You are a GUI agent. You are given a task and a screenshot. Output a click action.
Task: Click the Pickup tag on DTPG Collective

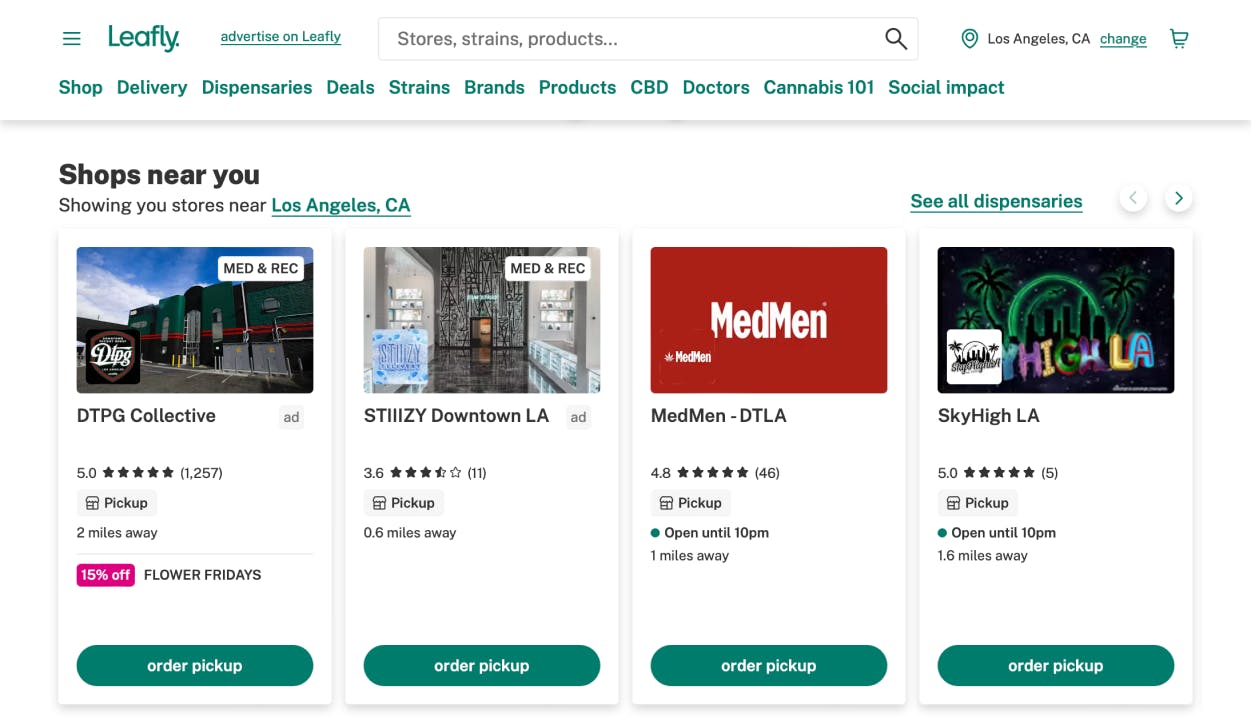pyautogui.click(x=117, y=503)
